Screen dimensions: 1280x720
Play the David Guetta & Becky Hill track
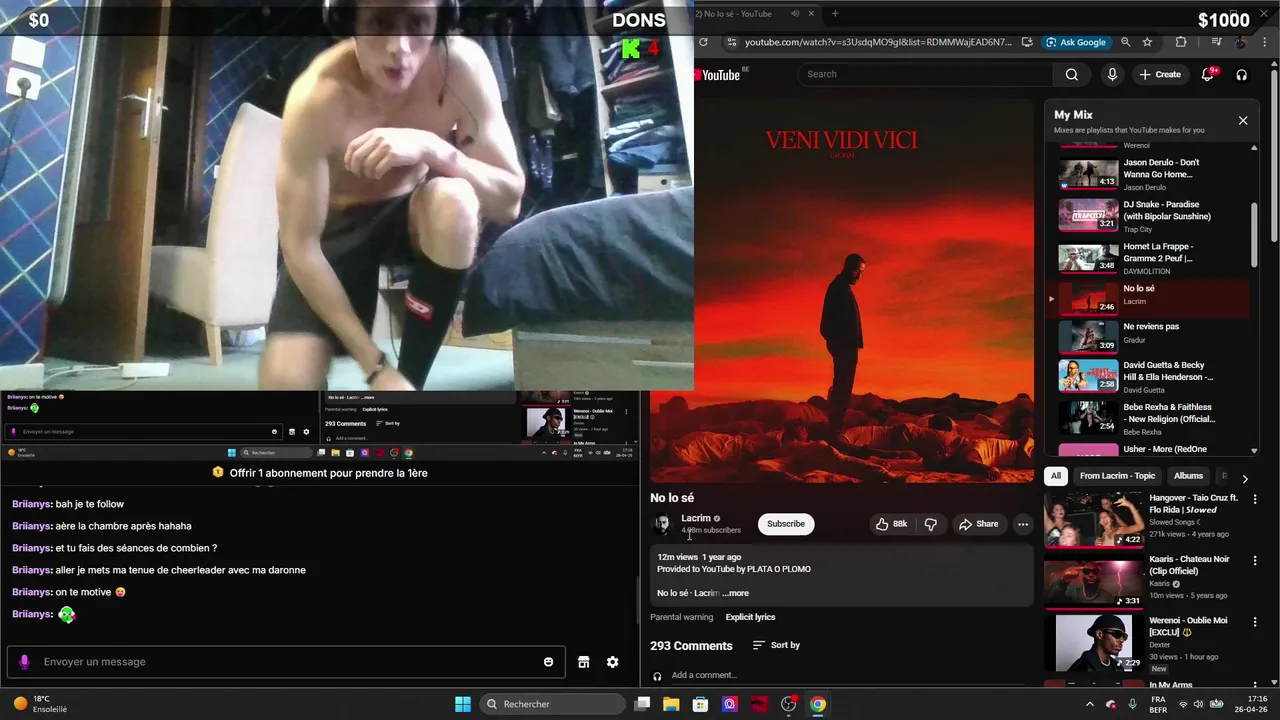tap(1150, 377)
